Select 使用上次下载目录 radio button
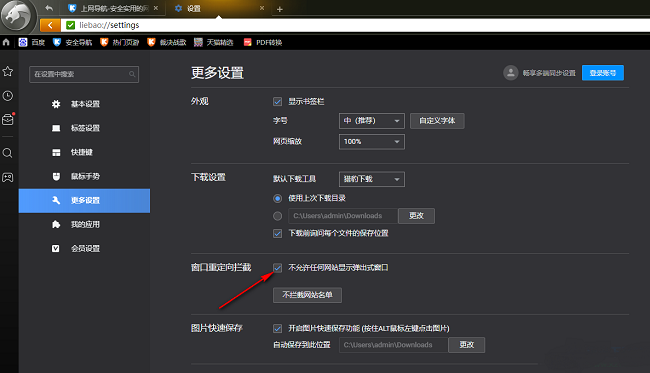This screenshot has width=650, height=373. [277, 199]
